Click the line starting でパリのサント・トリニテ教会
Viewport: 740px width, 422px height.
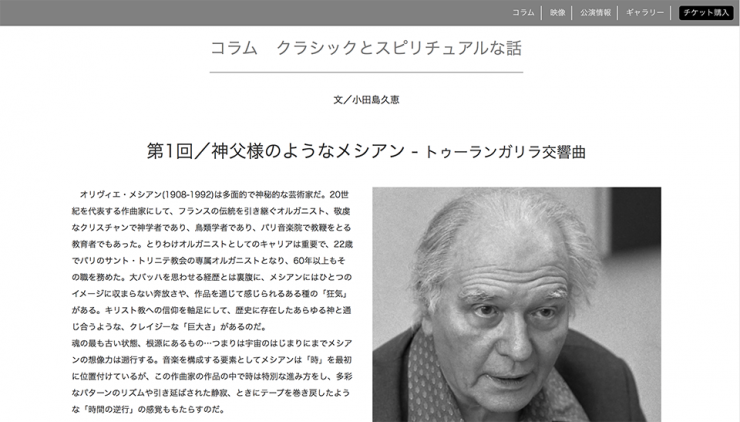click(208, 261)
